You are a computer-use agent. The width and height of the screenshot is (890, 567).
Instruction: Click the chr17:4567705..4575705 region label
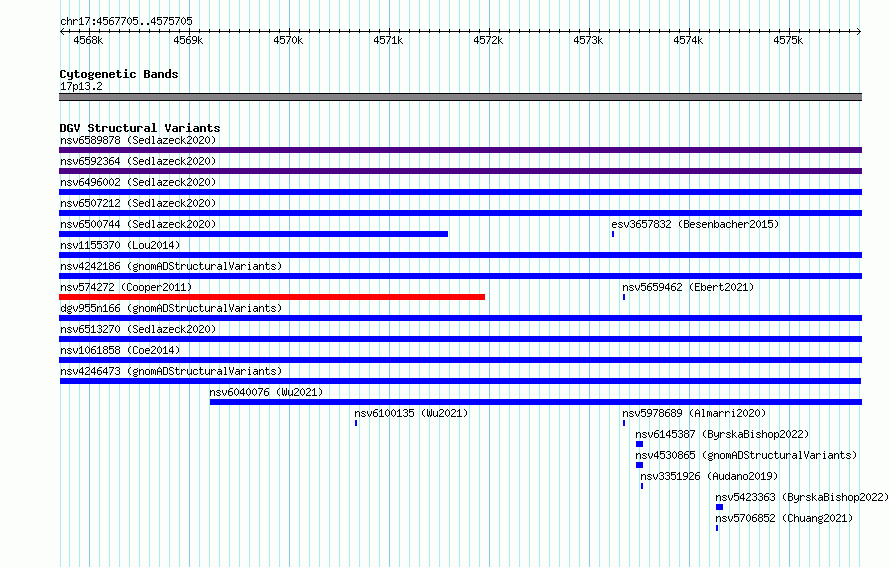(x=126, y=21)
